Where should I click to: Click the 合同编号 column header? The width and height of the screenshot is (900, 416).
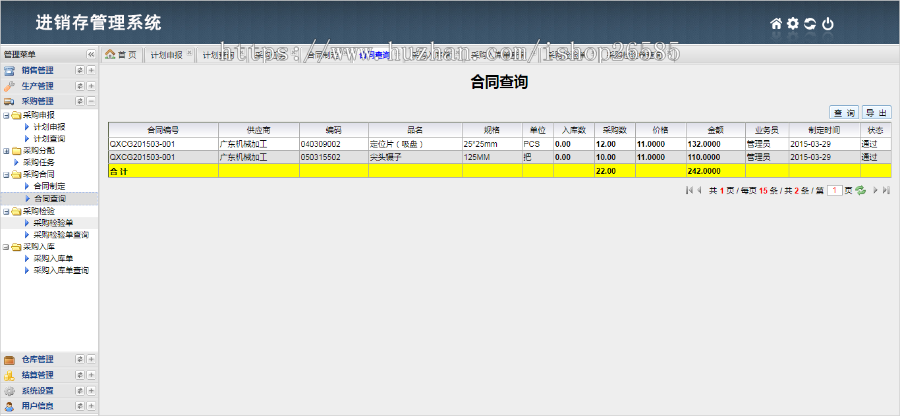coord(164,130)
